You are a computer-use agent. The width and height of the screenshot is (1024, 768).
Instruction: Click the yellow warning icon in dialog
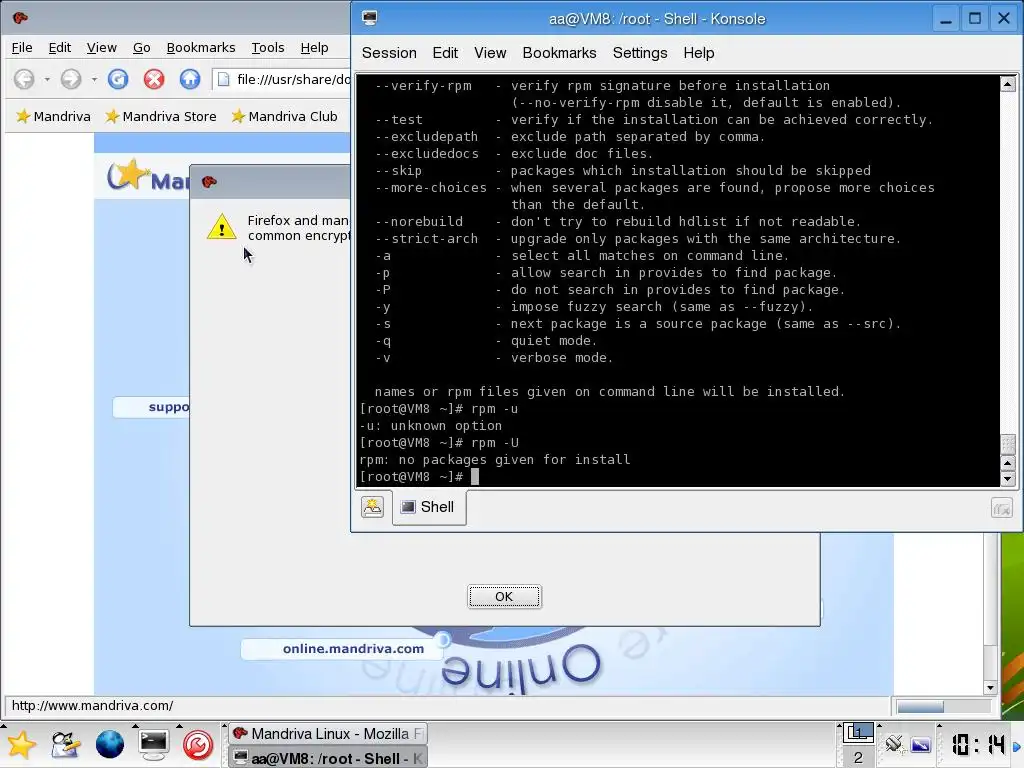click(221, 227)
